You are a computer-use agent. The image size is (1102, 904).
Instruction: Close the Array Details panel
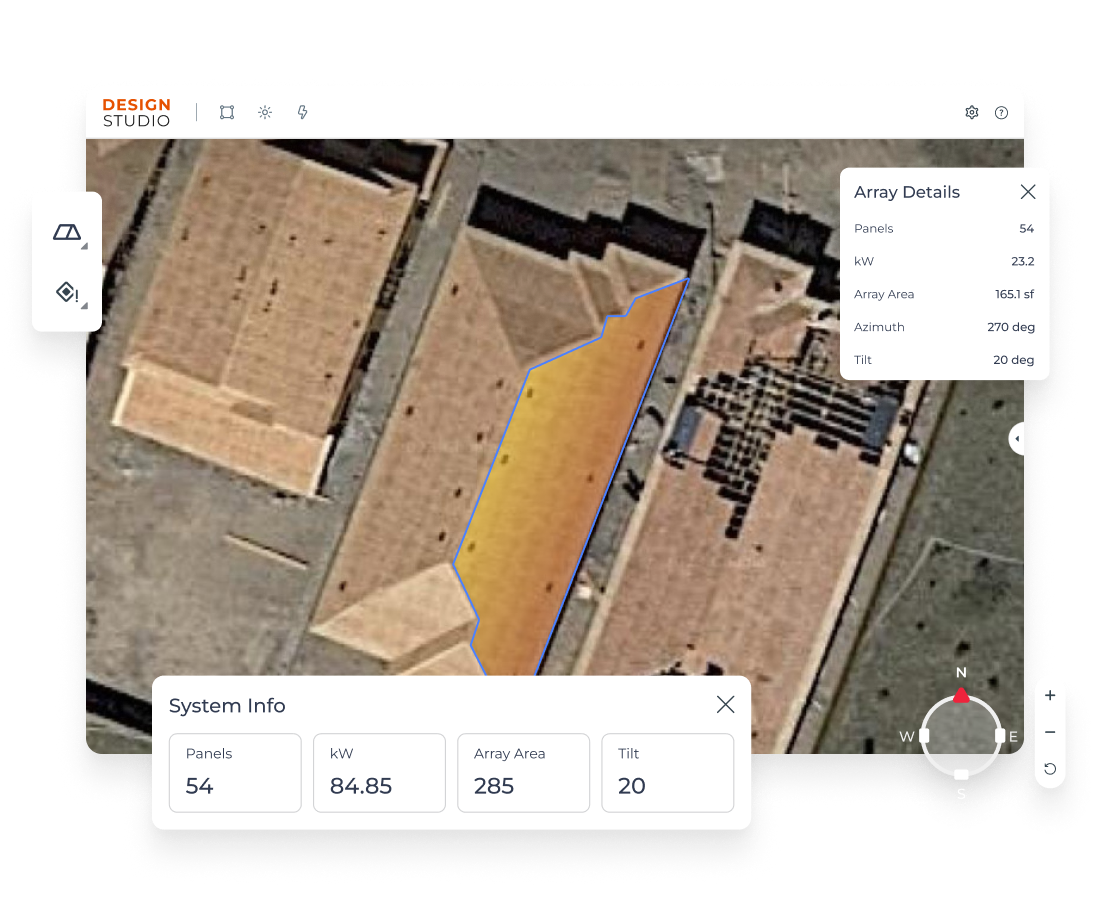tap(1027, 192)
